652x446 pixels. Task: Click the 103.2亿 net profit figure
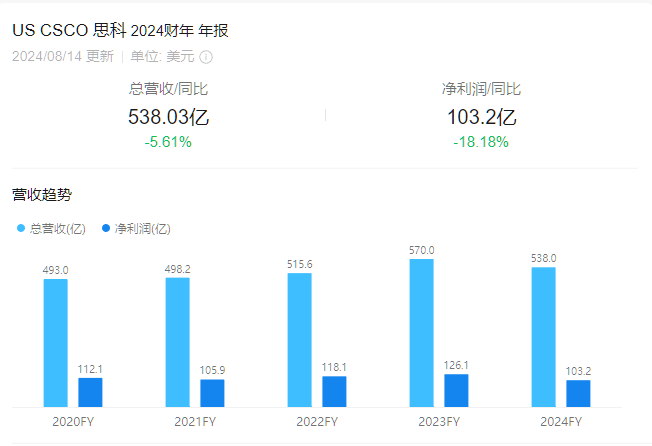(482, 117)
